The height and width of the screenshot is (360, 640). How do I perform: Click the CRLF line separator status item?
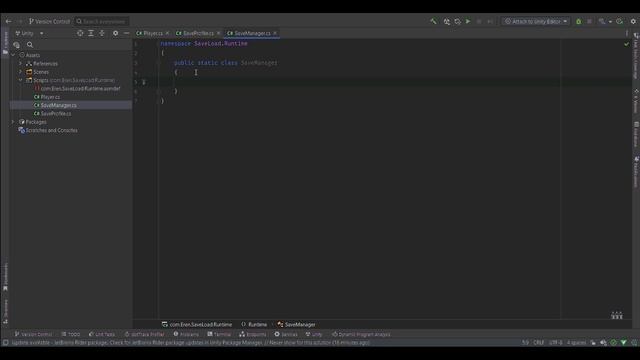click(x=538, y=343)
